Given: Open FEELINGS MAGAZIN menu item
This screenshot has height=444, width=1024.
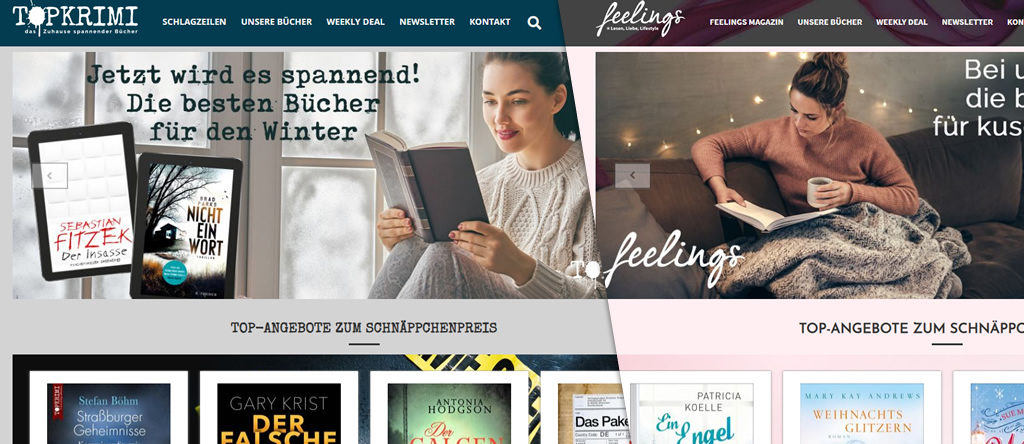Looking at the screenshot, I should [x=746, y=22].
